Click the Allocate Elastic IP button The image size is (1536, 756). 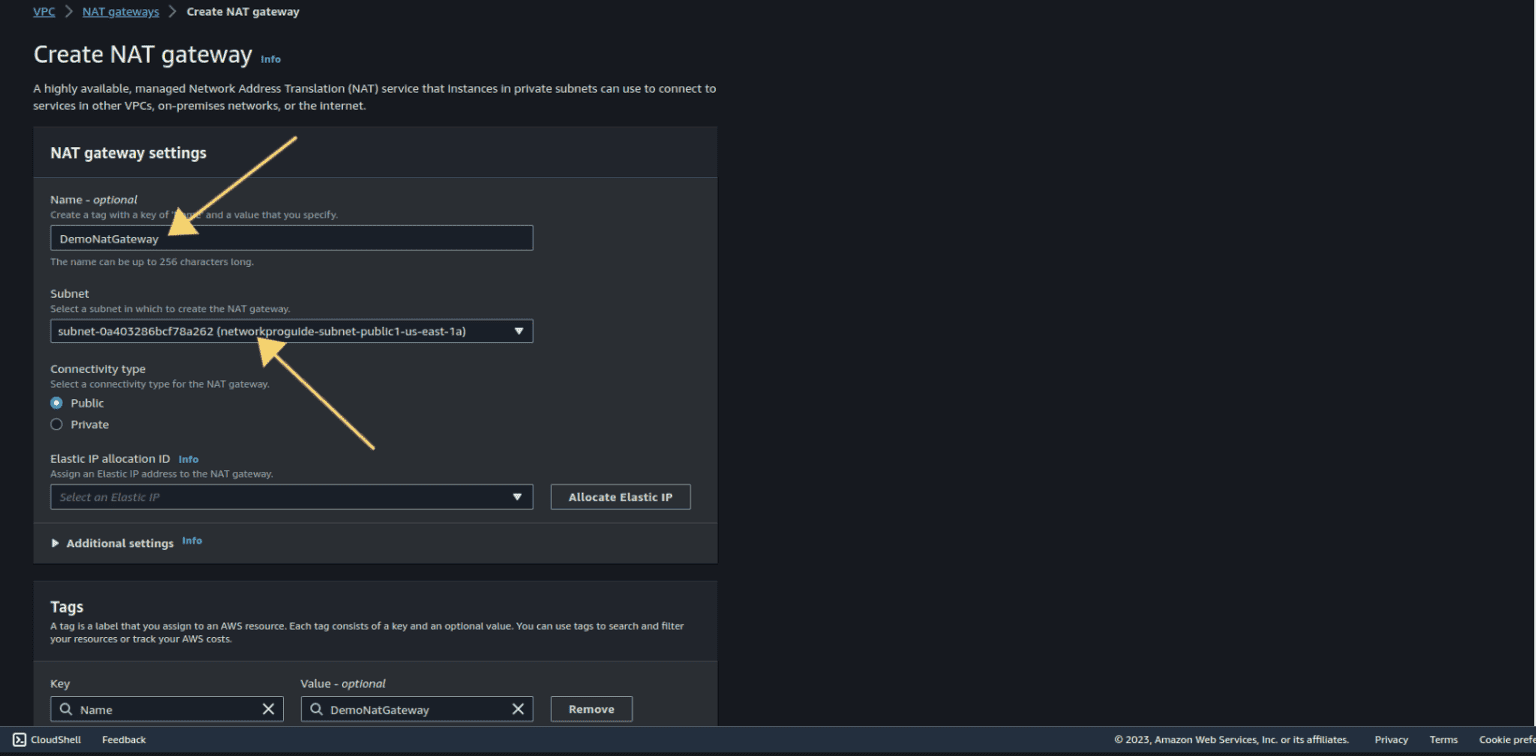point(620,497)
